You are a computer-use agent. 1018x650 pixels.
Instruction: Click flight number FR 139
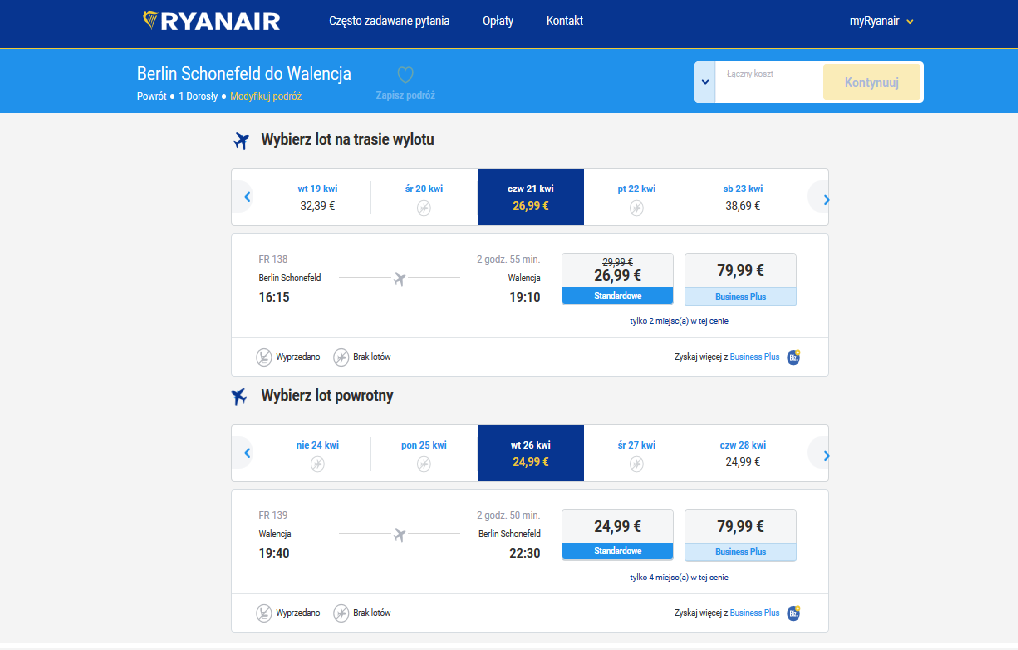click(x=273, y=515)
